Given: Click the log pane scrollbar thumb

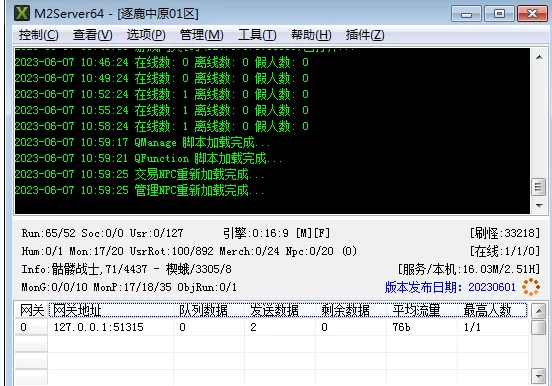Looking at the screenshot, I should coord(538,187).
